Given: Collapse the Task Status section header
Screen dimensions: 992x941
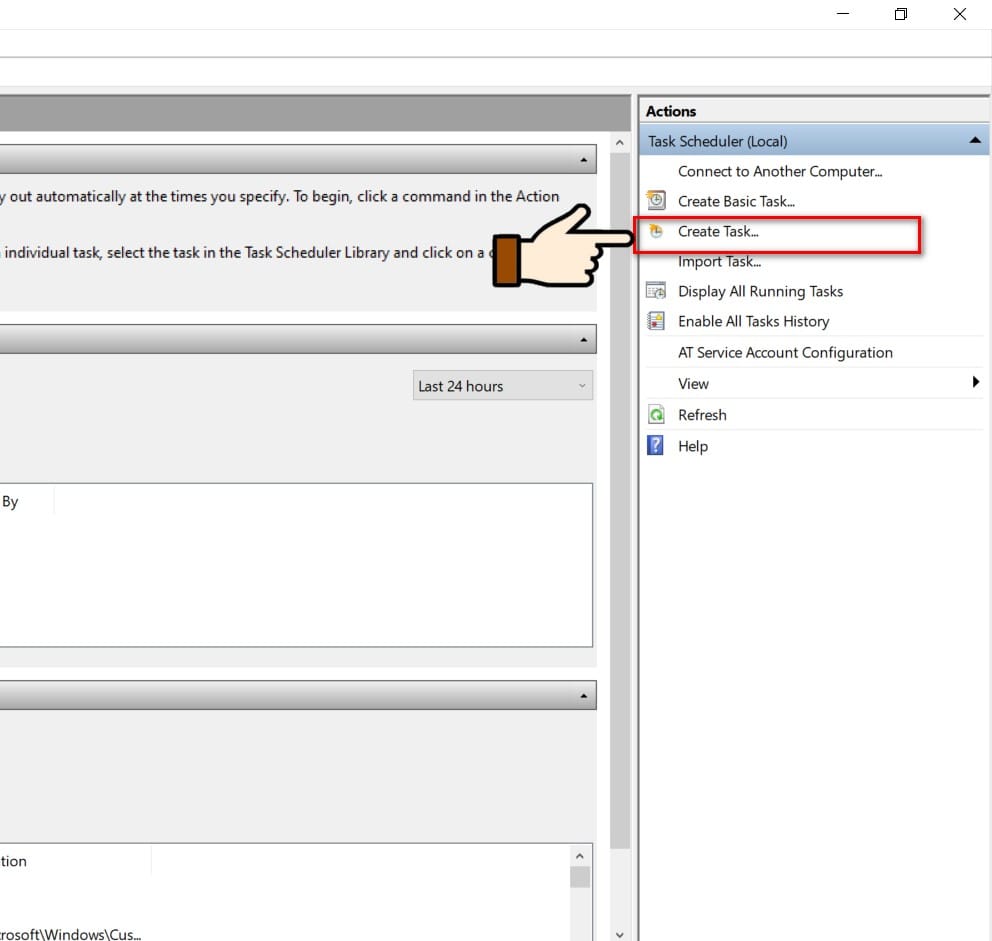Looking at the screenshot, I should click(583, 340).
